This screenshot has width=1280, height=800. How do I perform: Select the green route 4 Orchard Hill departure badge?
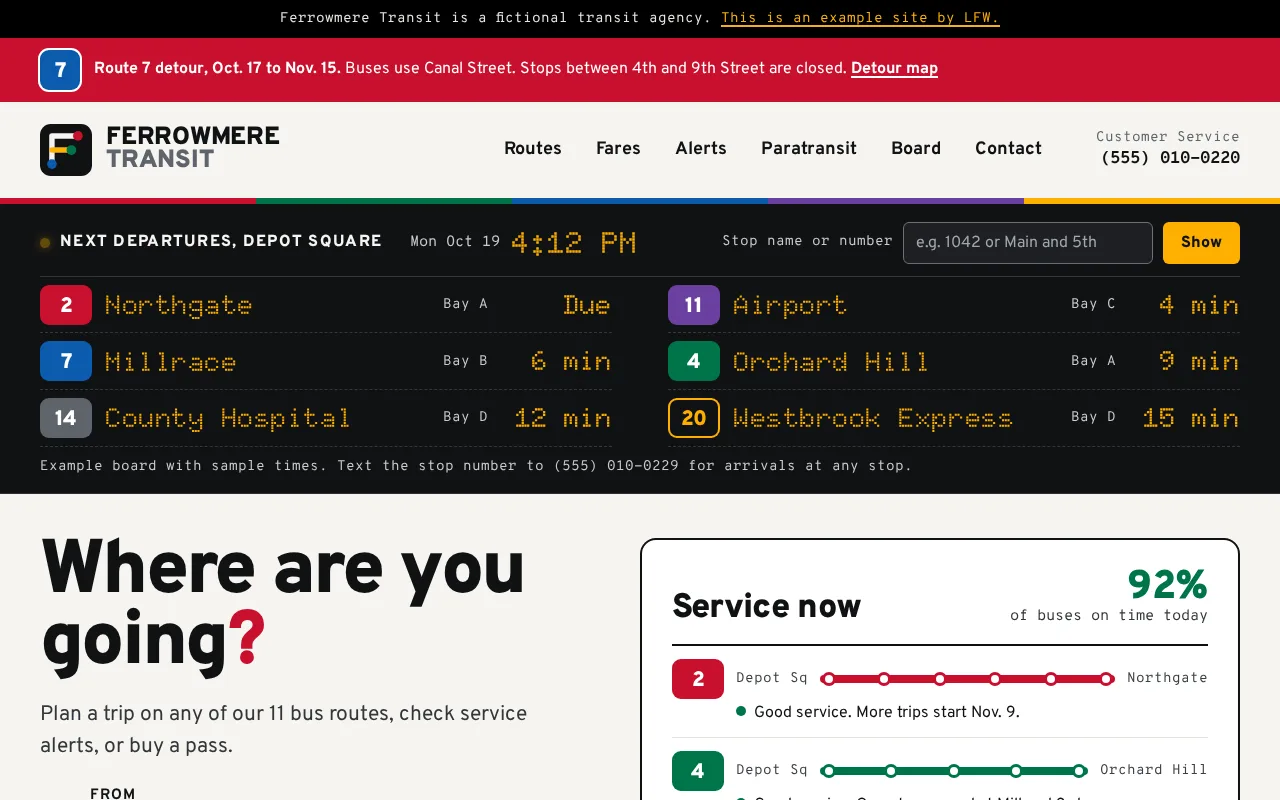694,361
